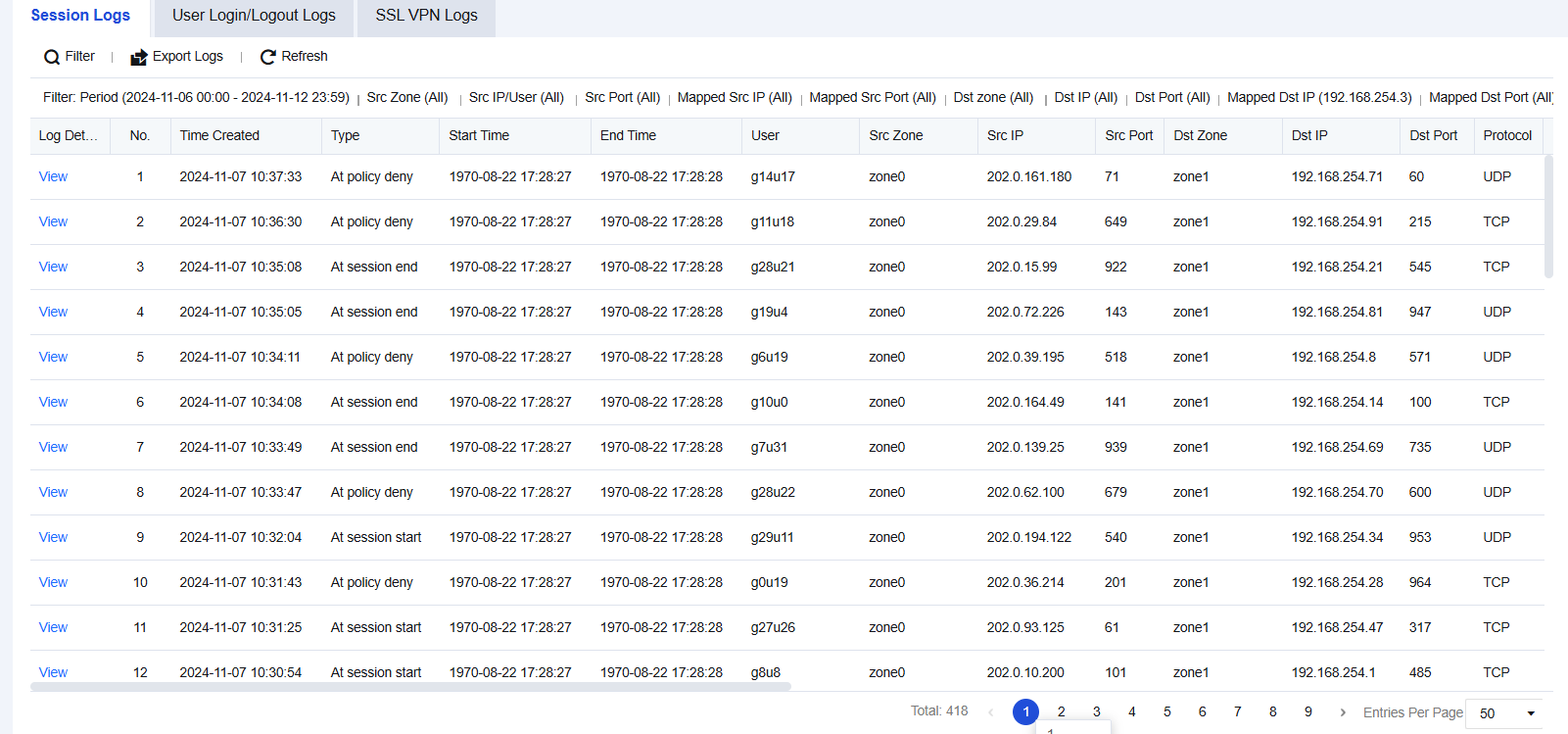Screen dimensions: 1568x734
Task: Click Mapped Dst IP (192.168.254.3) filter text
Action: (1319, 97)
